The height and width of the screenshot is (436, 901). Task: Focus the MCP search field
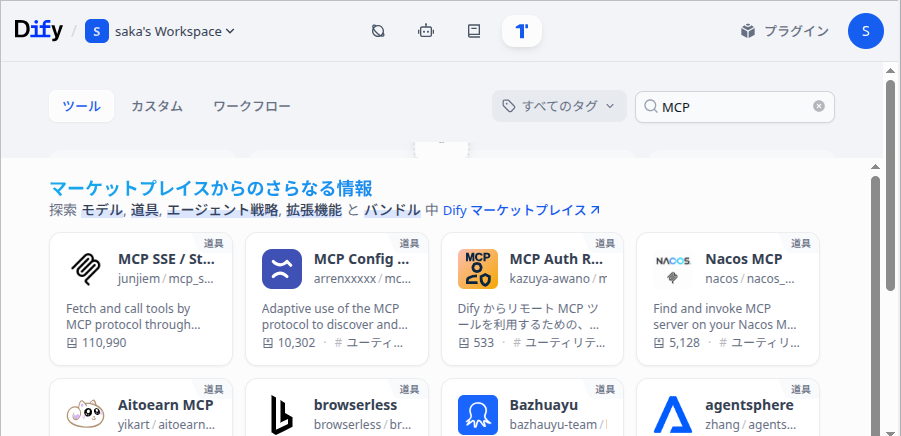(x=734, y=107)
